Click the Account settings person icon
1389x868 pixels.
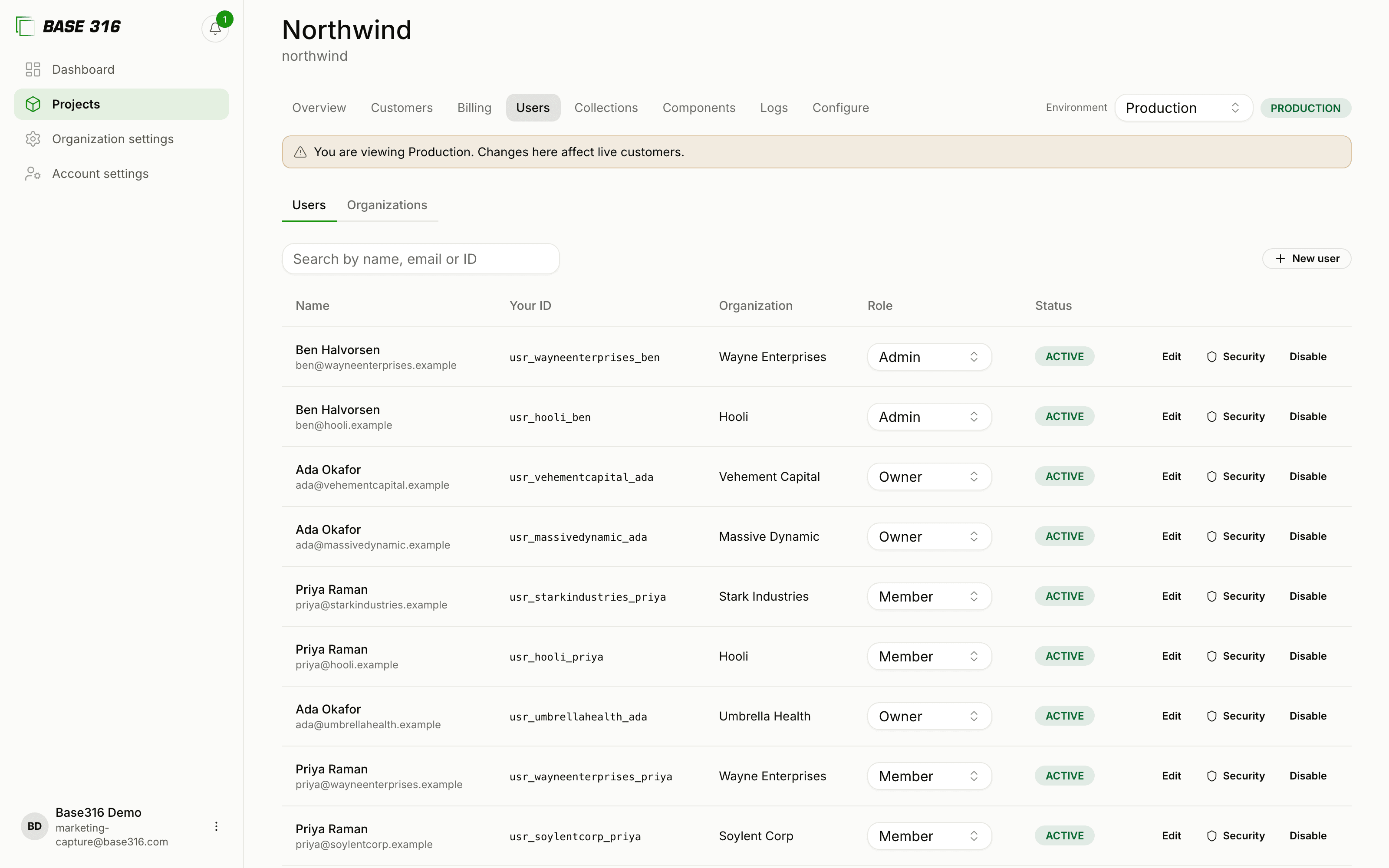[33, 173]
